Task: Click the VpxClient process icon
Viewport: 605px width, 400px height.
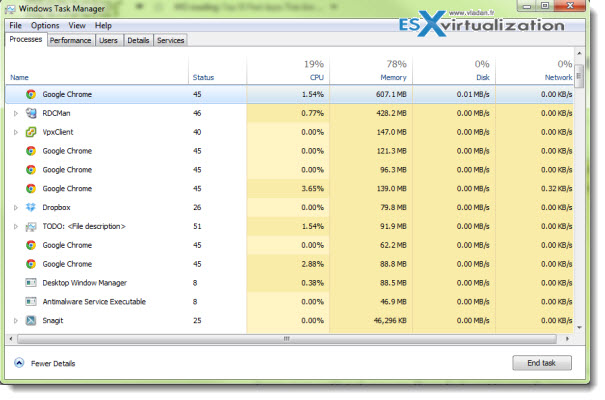Action: (x=31, y=132)
